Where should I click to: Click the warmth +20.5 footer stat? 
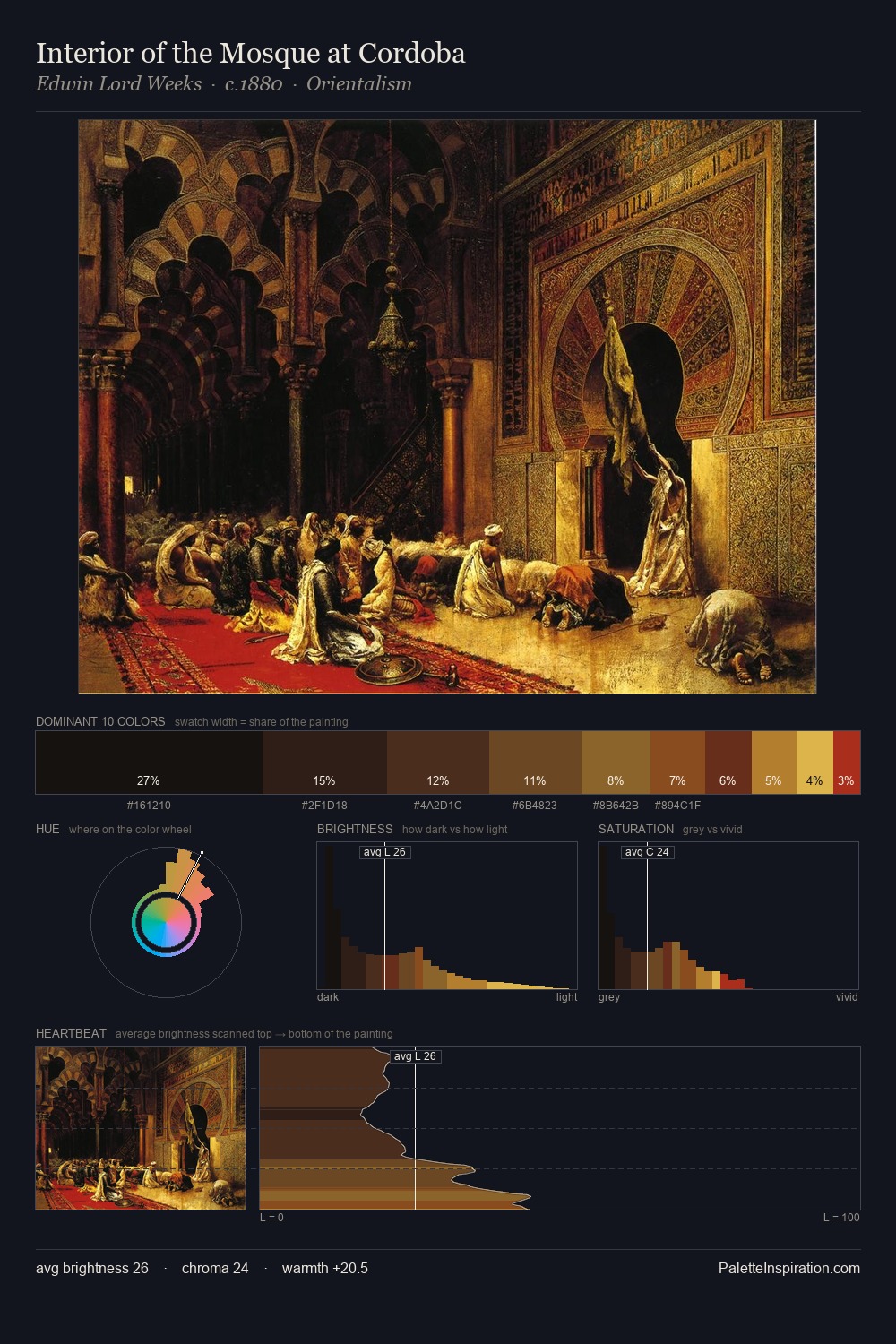pyautogui.click(x=325, y=1268)
